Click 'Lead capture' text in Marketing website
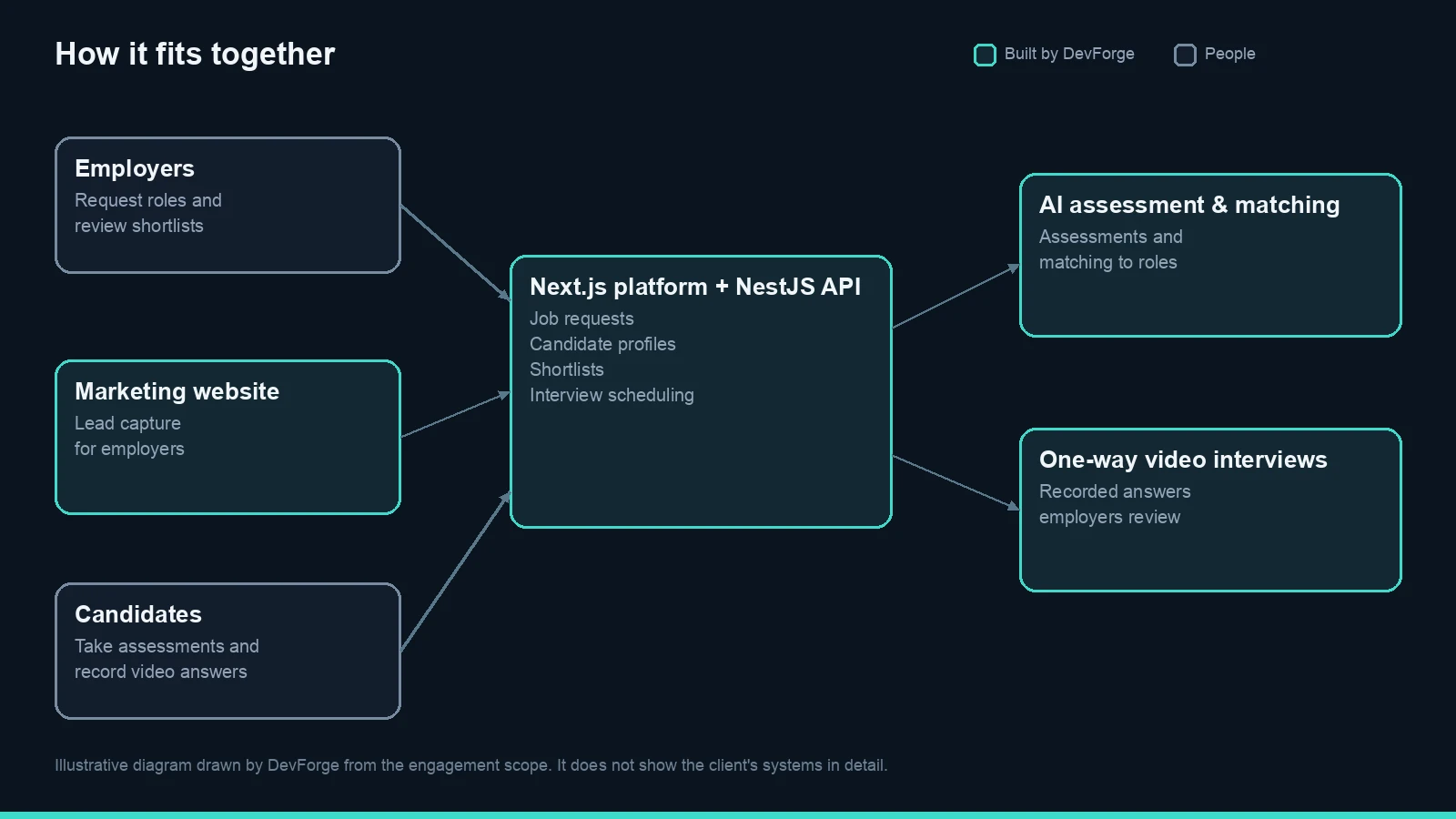 [127, 423]
